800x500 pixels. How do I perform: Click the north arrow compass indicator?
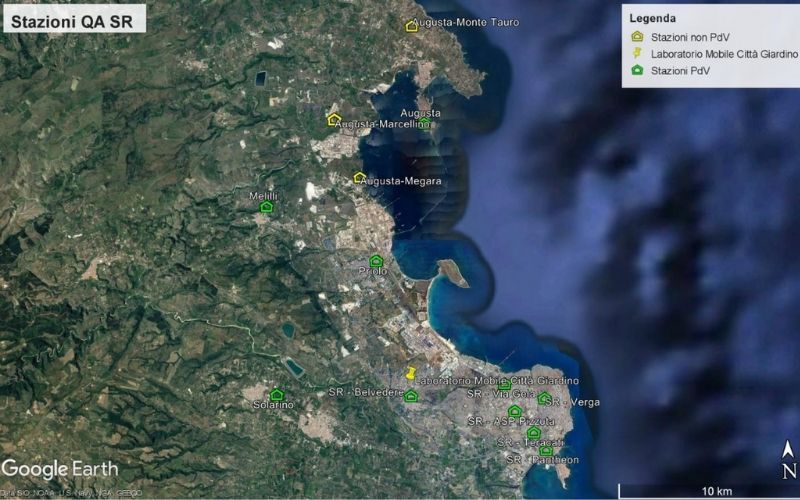click(789, 459)
